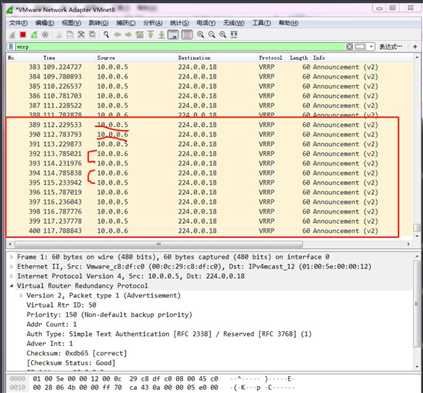Open the 分析(A) menu

click(x=153, y=23)
